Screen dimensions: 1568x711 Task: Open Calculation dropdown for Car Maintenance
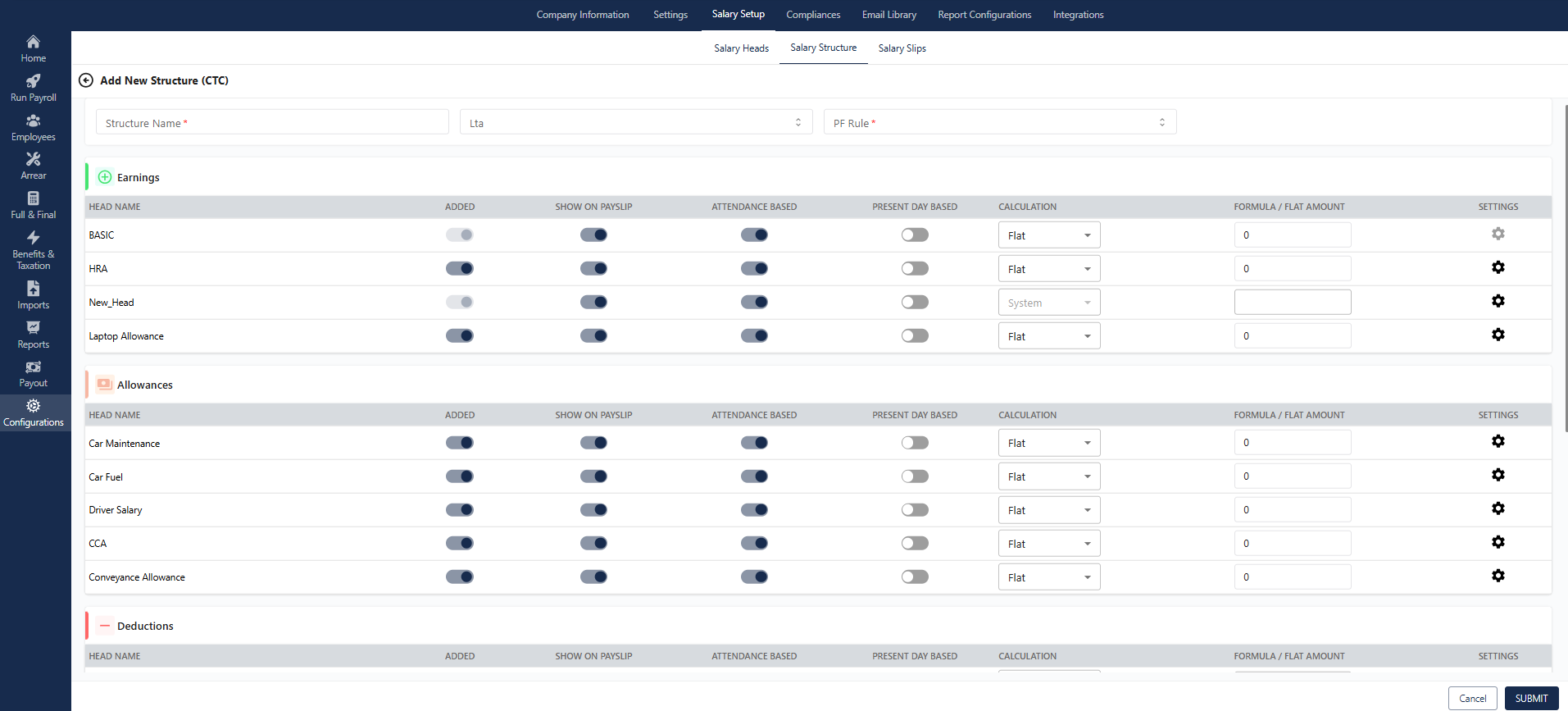[1049, 443]
